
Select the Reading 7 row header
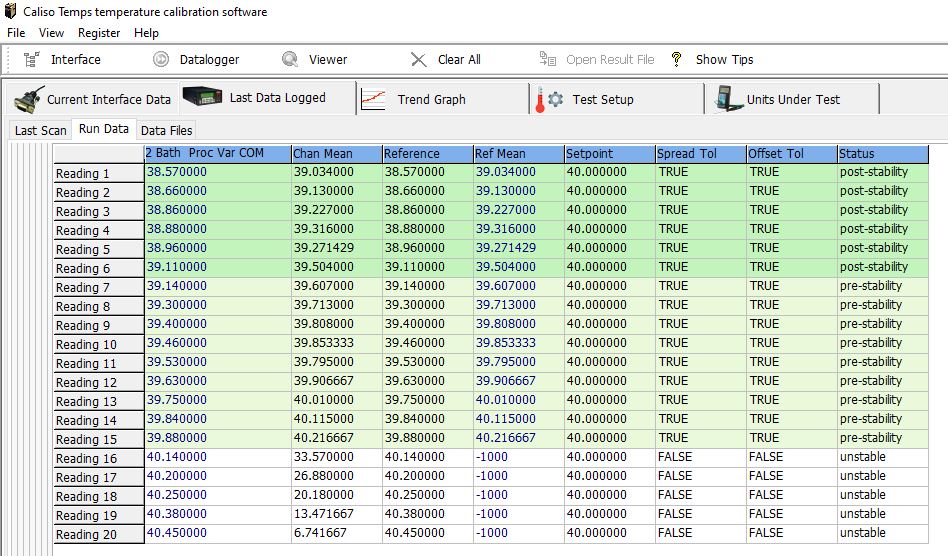[x=99, y=288]
